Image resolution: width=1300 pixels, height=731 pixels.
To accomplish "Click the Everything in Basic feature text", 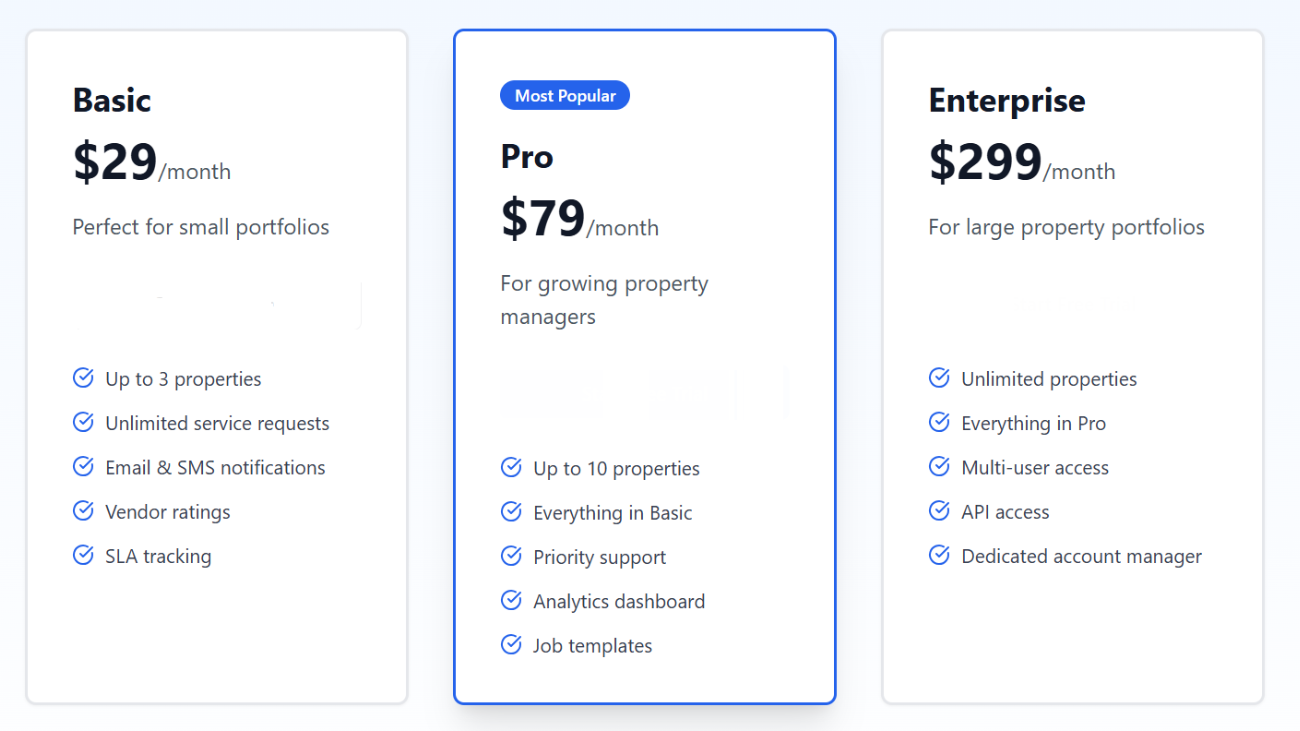I will click(x=612, y=513).
